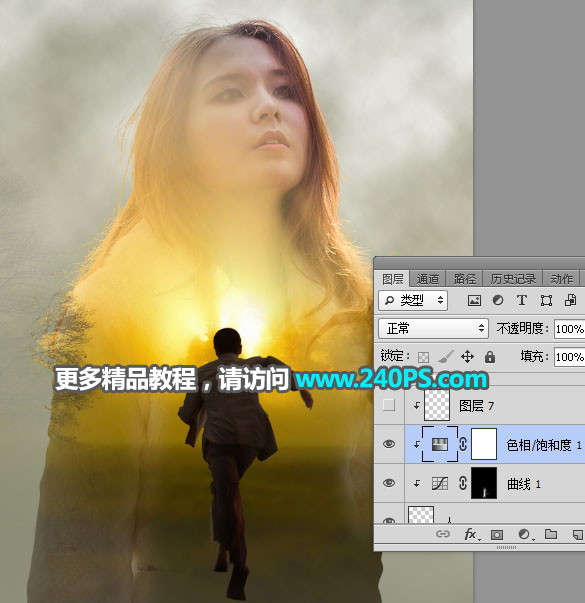
Task: Lock image pixels brush icon
Action: [x=445, y=356]
